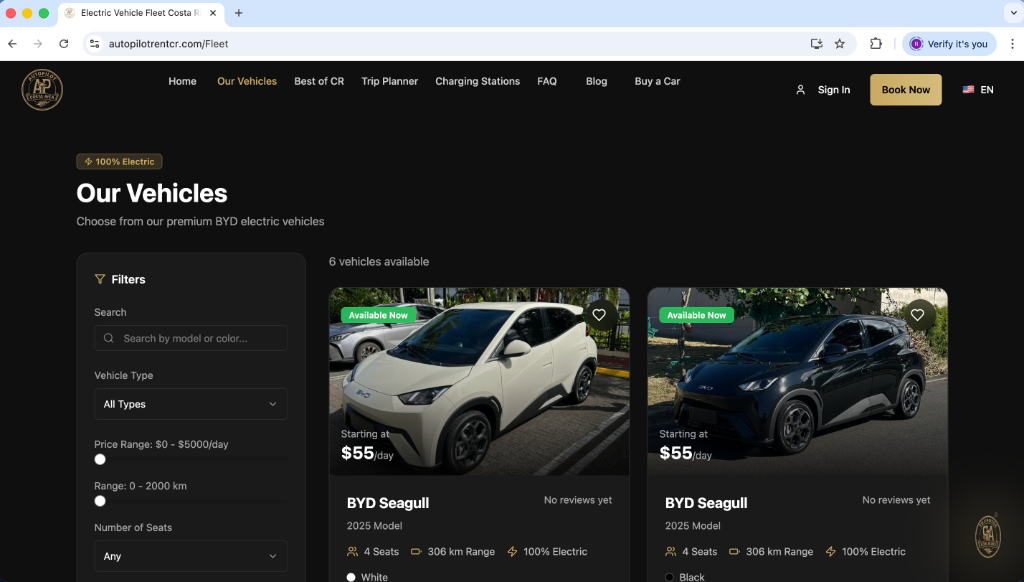1024x582 pixels.
Task: Click the user icon beside Sign In
Action: pos(801,90)
